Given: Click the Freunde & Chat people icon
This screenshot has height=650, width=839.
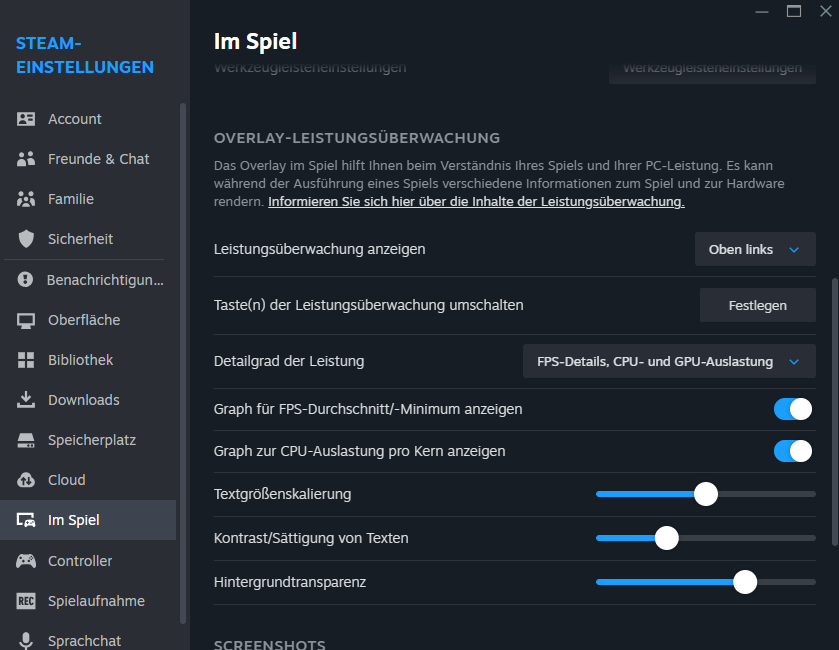Looking at the screenshot, I should [27, 159].
